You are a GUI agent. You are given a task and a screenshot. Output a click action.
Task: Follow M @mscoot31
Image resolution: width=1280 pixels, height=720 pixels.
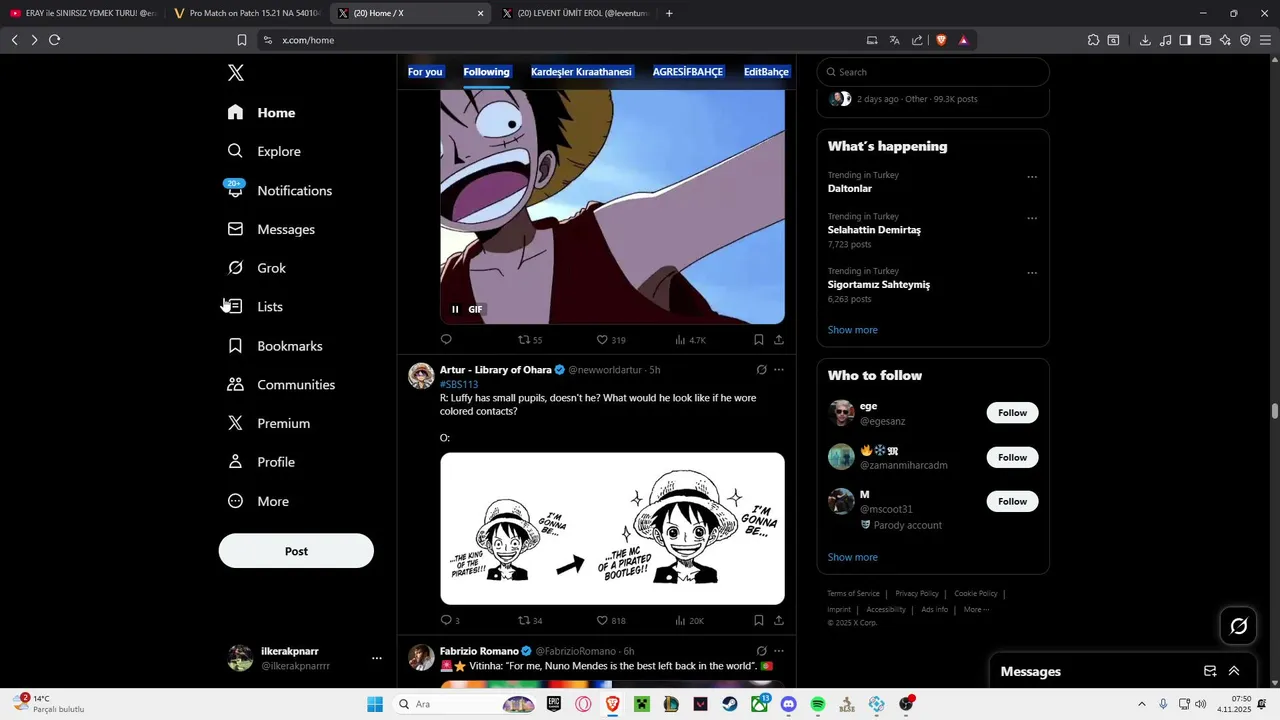[x=1012, y=501]
